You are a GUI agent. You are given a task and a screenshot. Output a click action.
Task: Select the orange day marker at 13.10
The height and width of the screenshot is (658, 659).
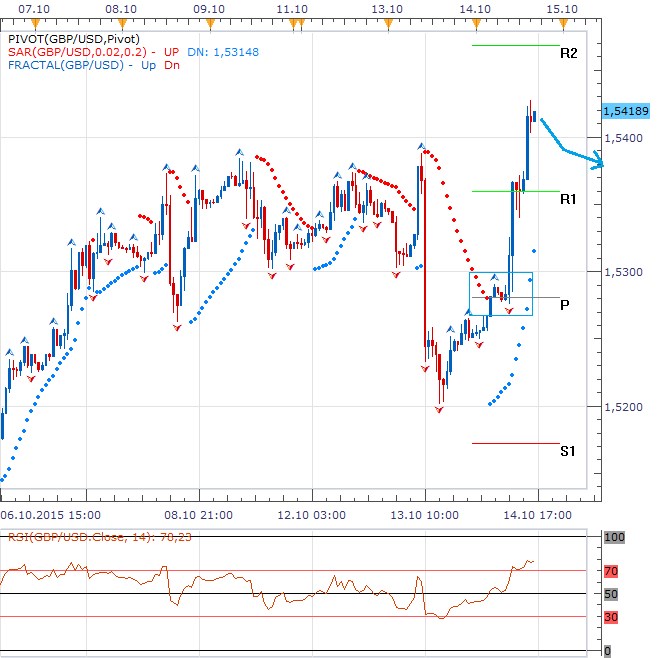pos(386,21)
